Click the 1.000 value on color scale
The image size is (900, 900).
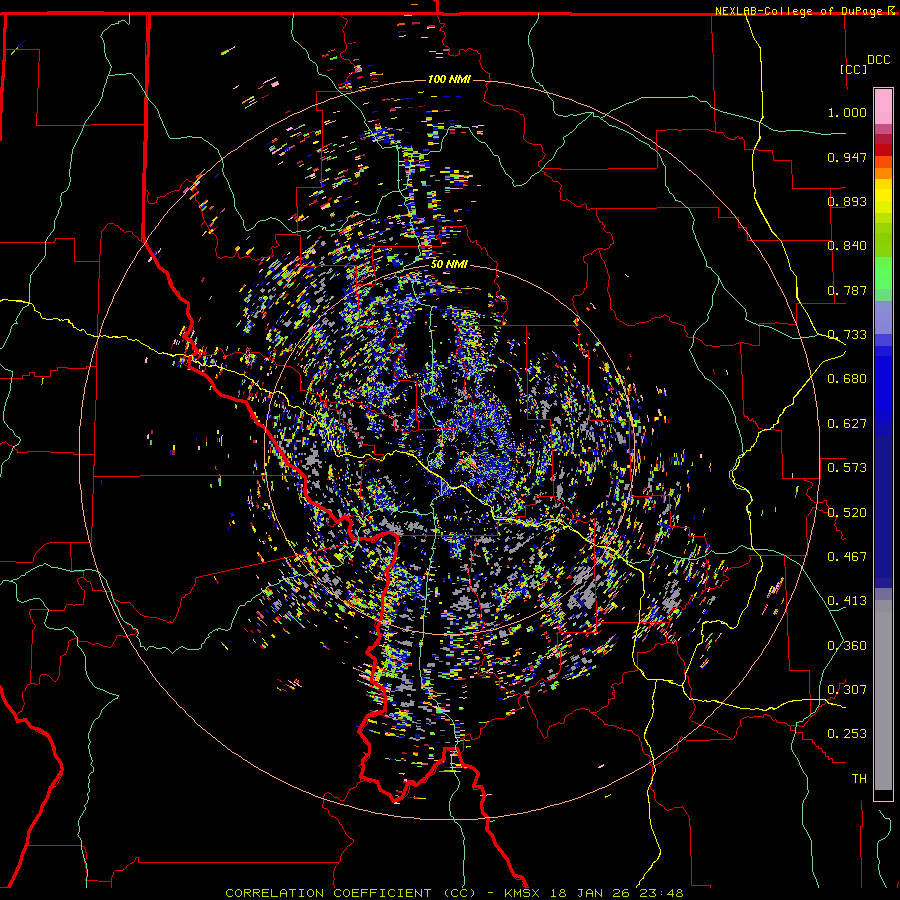pos(847,112)
